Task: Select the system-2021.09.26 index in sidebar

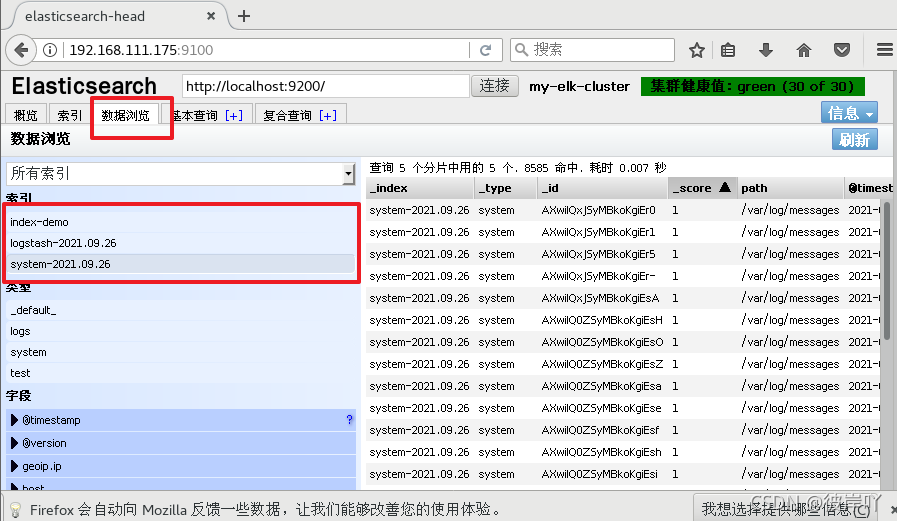Action: pos(181,264)
